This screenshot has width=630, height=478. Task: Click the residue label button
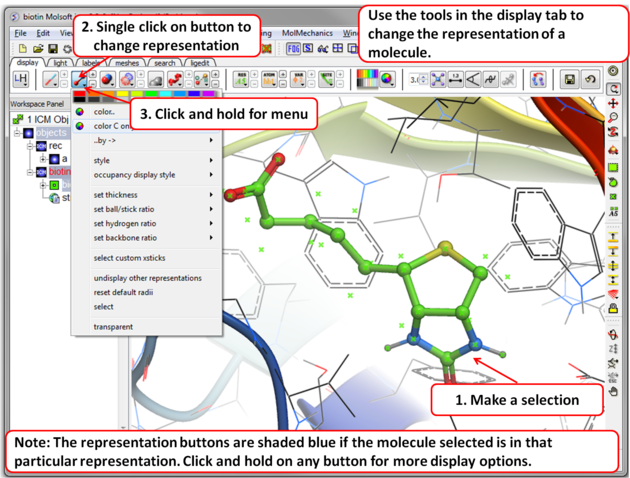(242, 79)
